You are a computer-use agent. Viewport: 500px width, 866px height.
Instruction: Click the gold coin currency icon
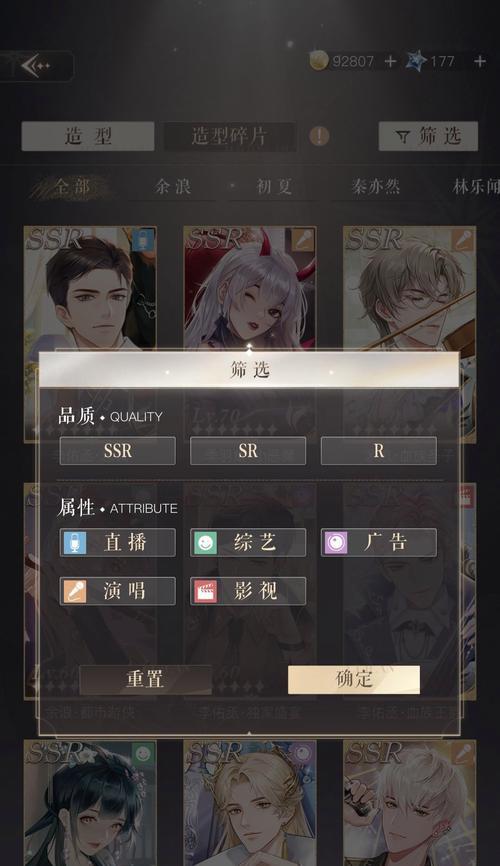[319, 60]
